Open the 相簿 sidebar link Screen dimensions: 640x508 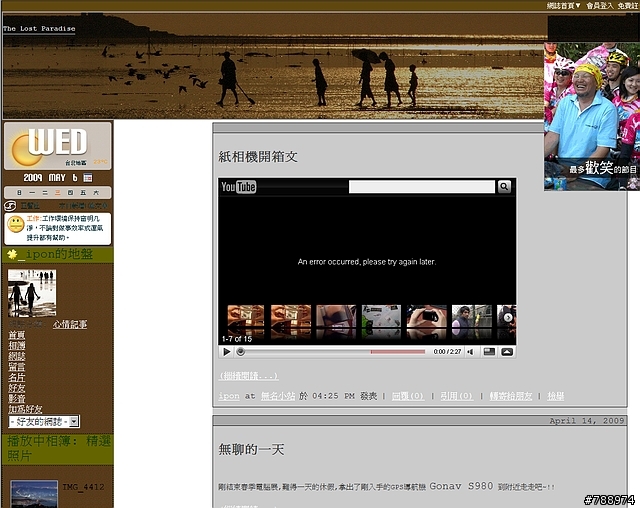pyautogui.click(x=17, y=346)
